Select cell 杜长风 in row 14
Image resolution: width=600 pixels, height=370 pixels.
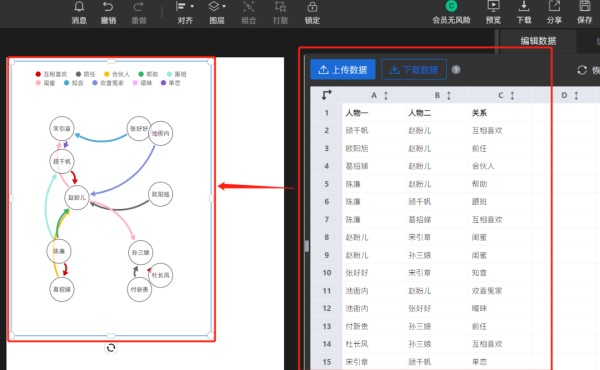[373, 344]
